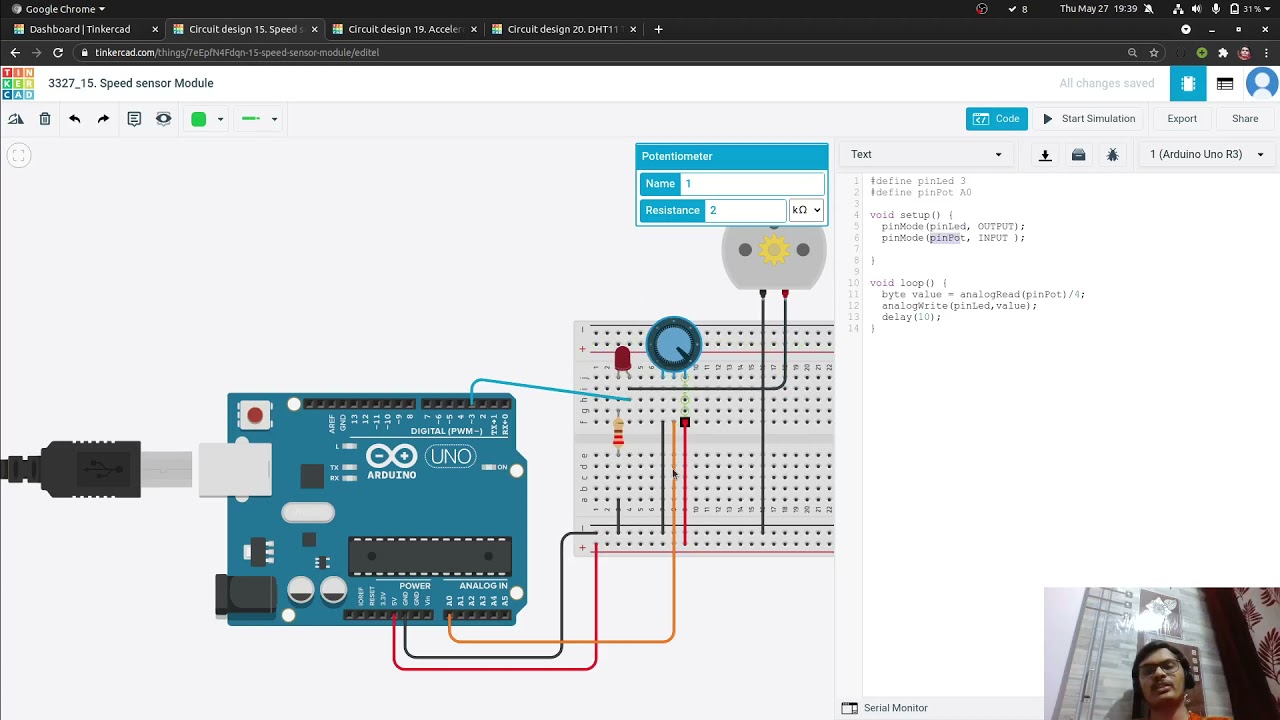This screenshot has height=720, width=1280.
Task: Open the debugger bug icon
Action: point(1112,155)
